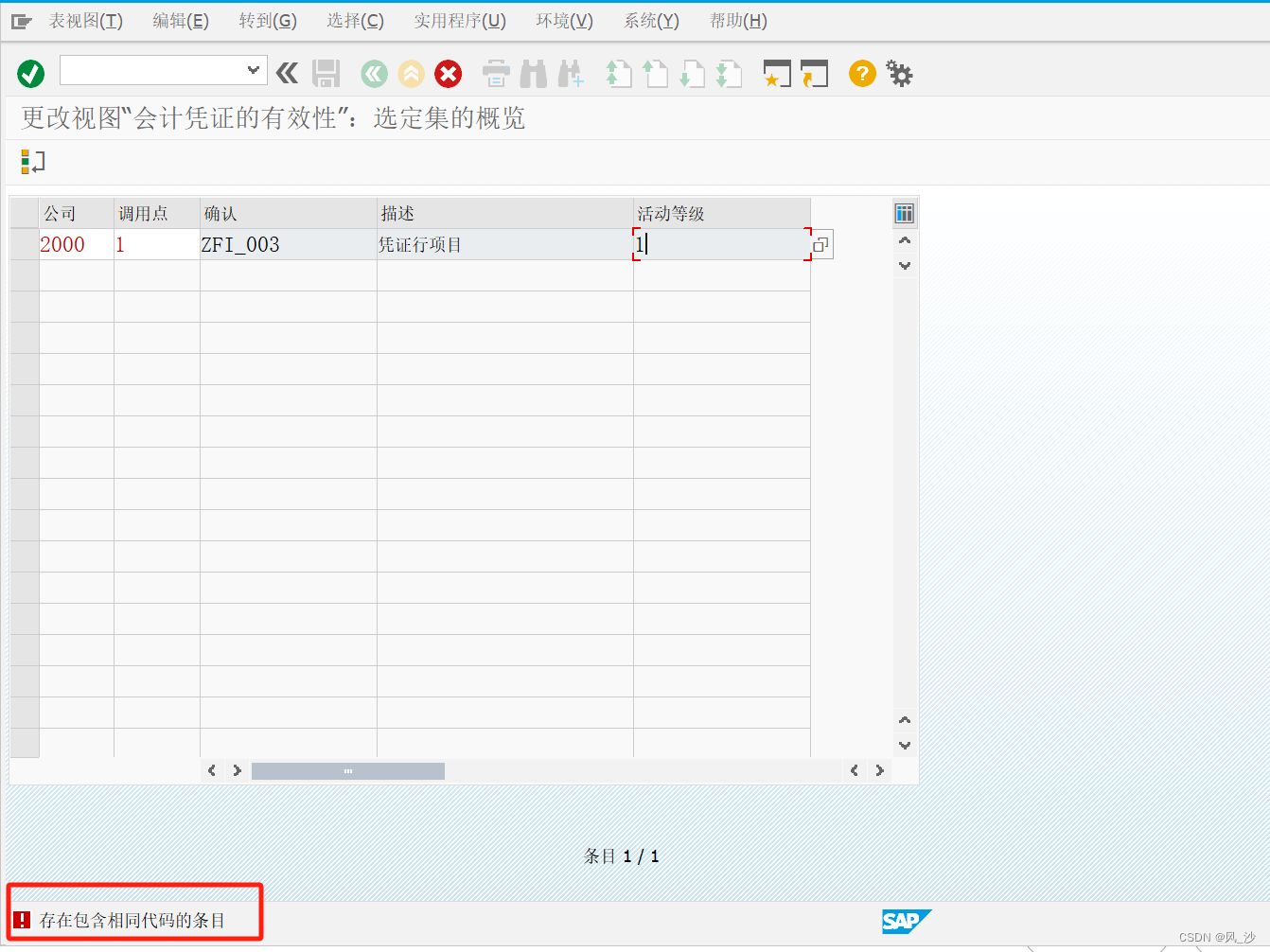
Task: Click the top vertical scroll down arrow
Action: [x=905, y=266]
